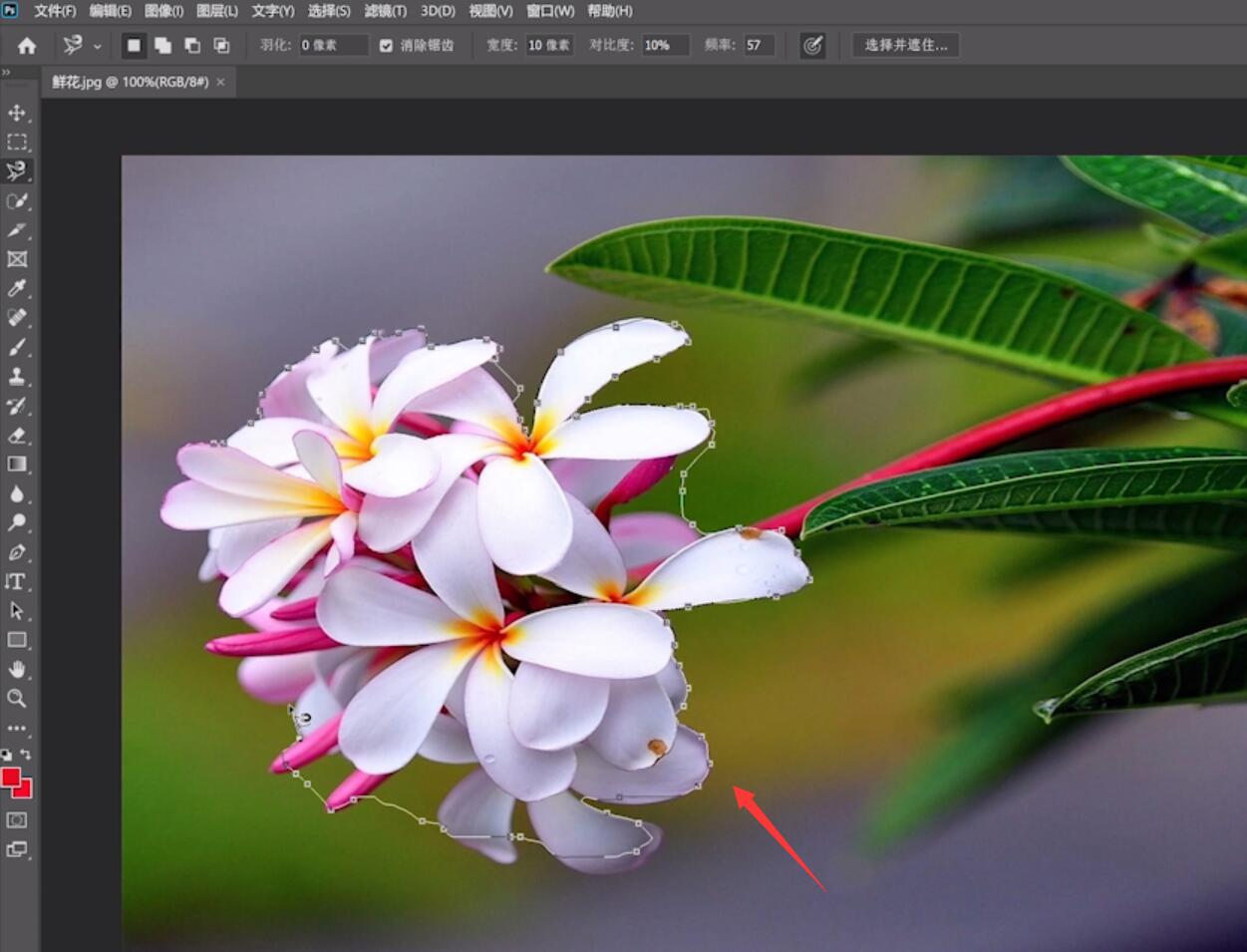This screenshot has height=952, width=1247.
Task: Select the Dodge tool
Action: point(17,522)
